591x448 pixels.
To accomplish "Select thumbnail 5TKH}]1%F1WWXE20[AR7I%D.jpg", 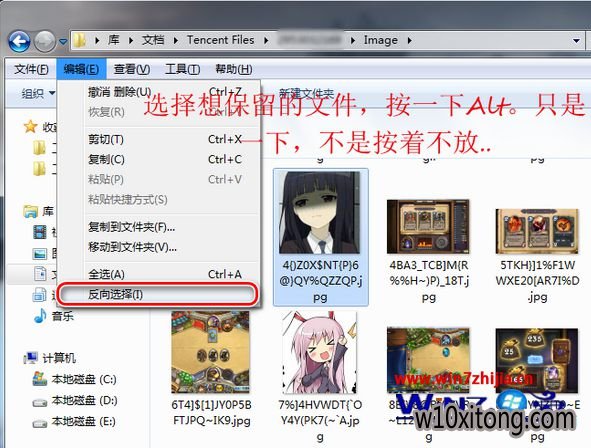I will tap(537, 231).
